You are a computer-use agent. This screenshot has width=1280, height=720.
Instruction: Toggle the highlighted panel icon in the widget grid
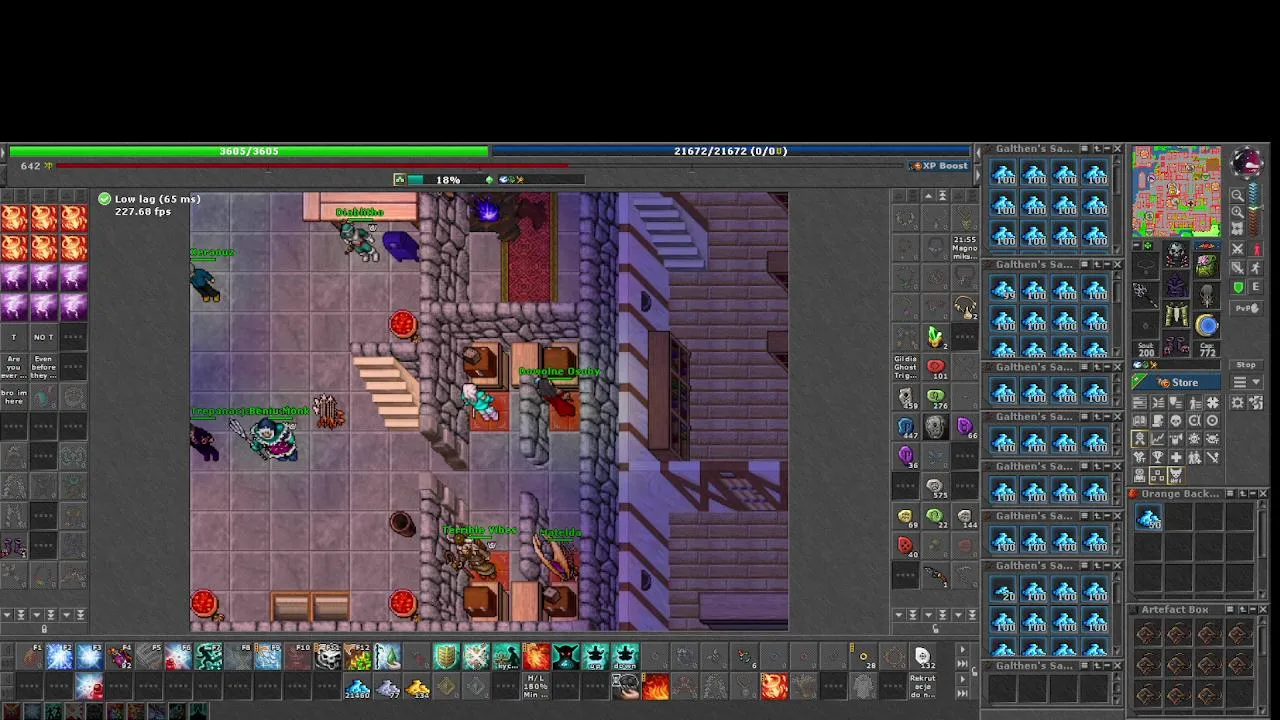(1139, 438)
